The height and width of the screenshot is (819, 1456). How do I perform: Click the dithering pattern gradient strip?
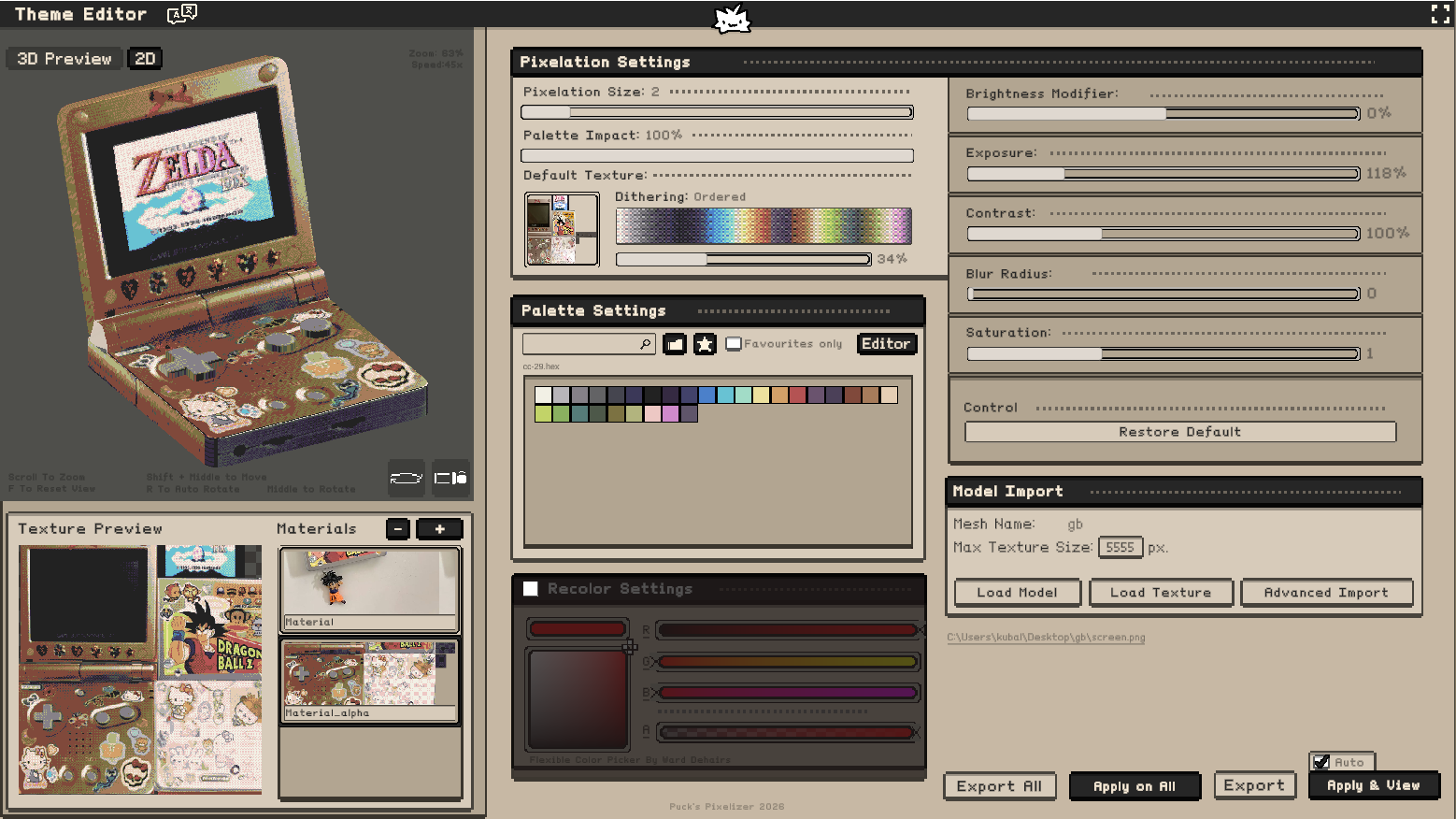[x=764, y=226]
